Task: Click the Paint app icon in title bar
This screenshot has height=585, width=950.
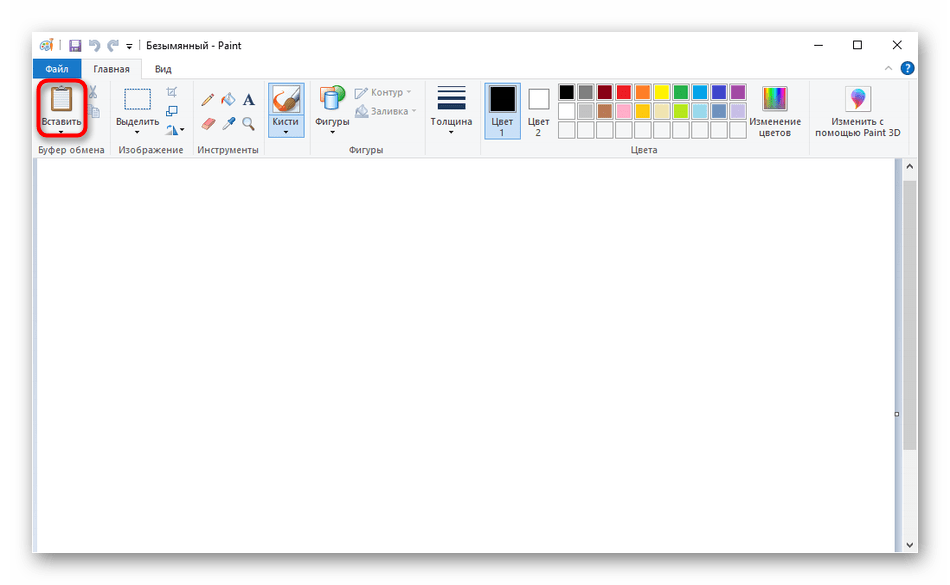Action: (x=47, y=45)
